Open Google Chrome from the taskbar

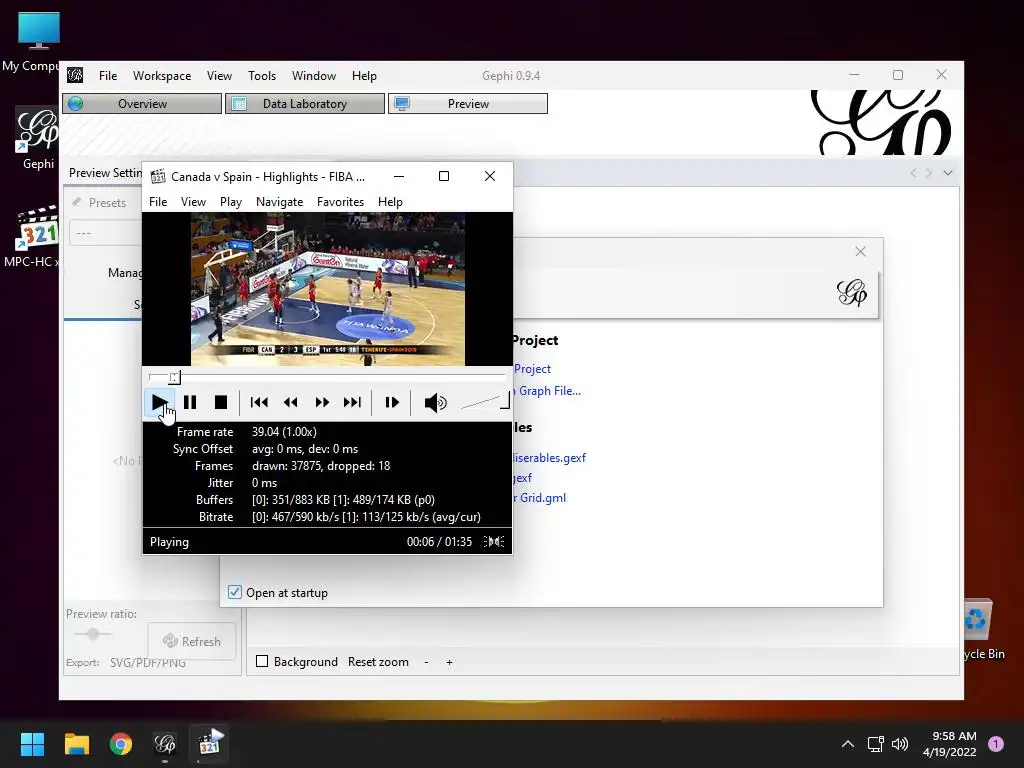pos(121,744)
